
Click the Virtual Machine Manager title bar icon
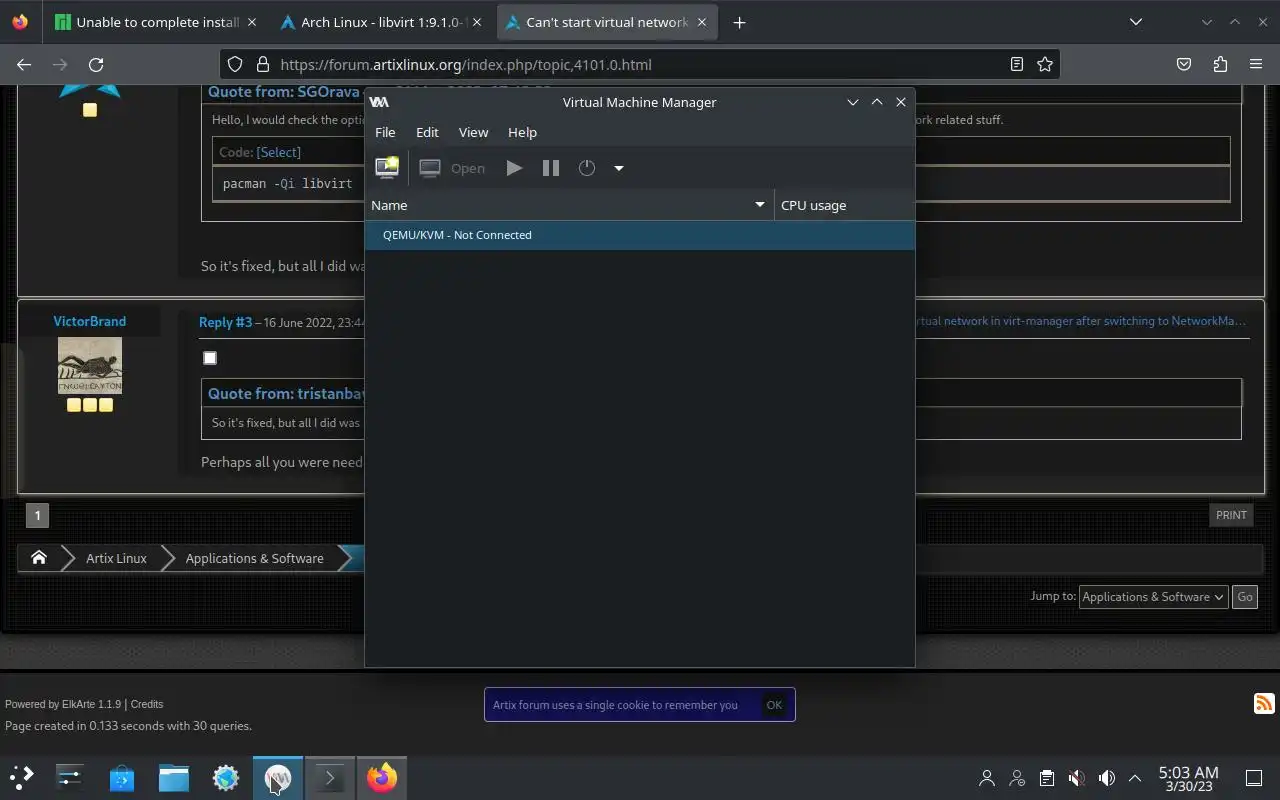pyautogui.click(x=379, y=102)
